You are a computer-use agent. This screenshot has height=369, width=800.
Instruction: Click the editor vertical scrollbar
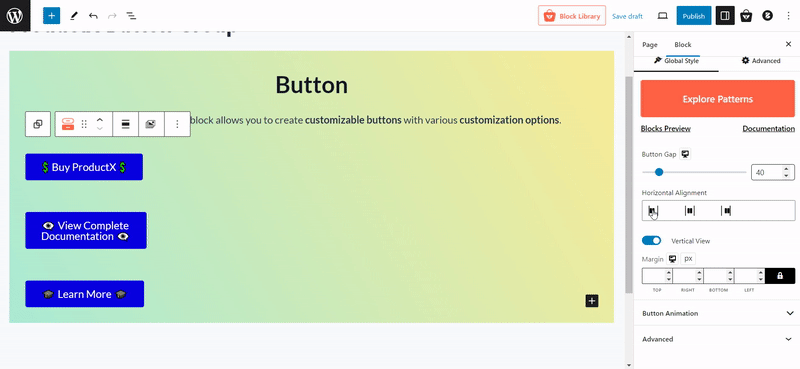coord(629,184)
